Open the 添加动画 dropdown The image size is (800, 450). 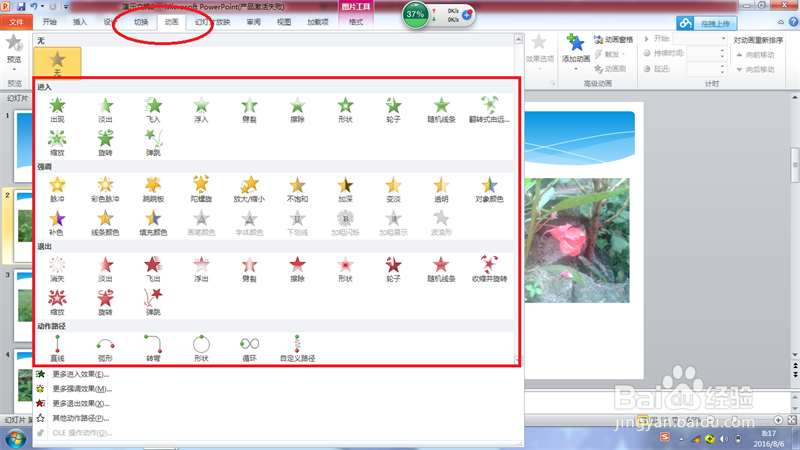click(576, 54)
